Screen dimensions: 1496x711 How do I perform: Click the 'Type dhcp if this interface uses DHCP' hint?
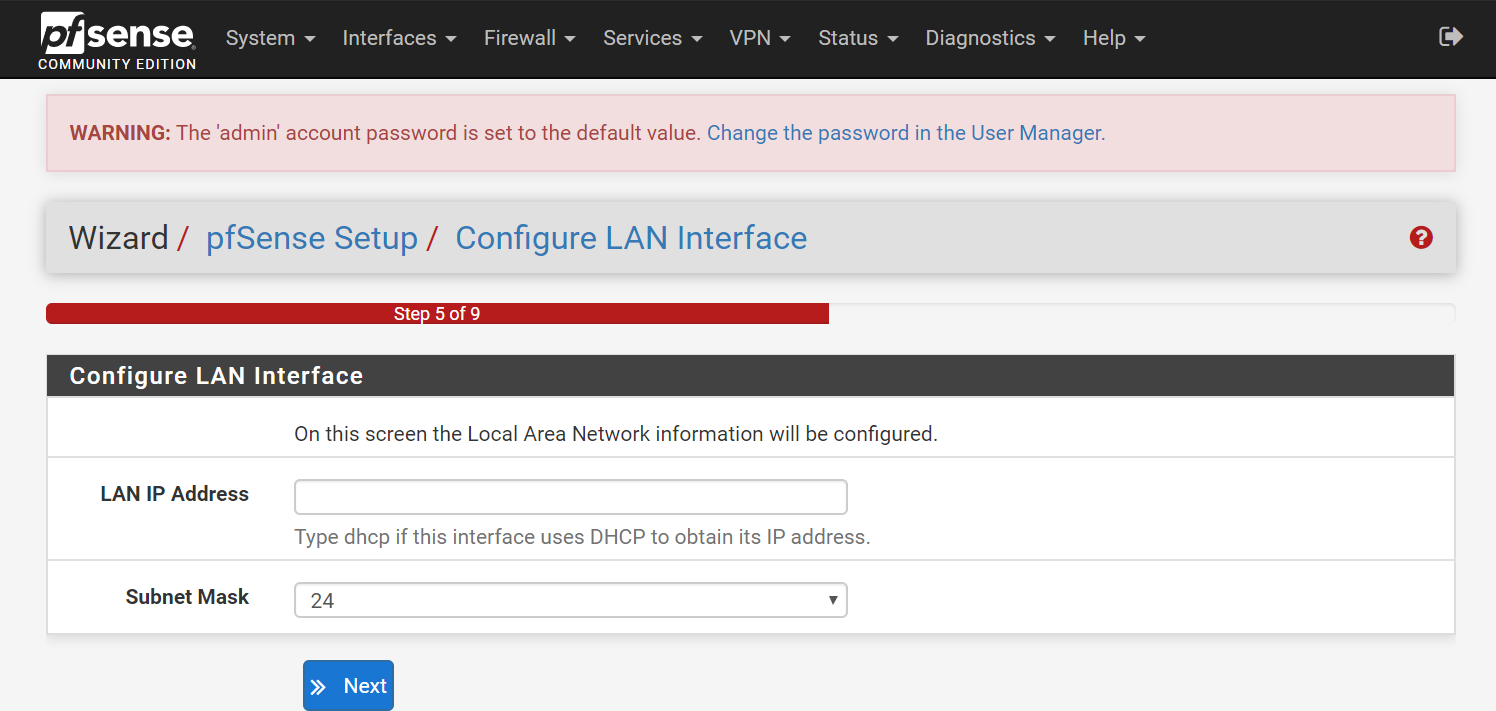(x=582, y=537)
